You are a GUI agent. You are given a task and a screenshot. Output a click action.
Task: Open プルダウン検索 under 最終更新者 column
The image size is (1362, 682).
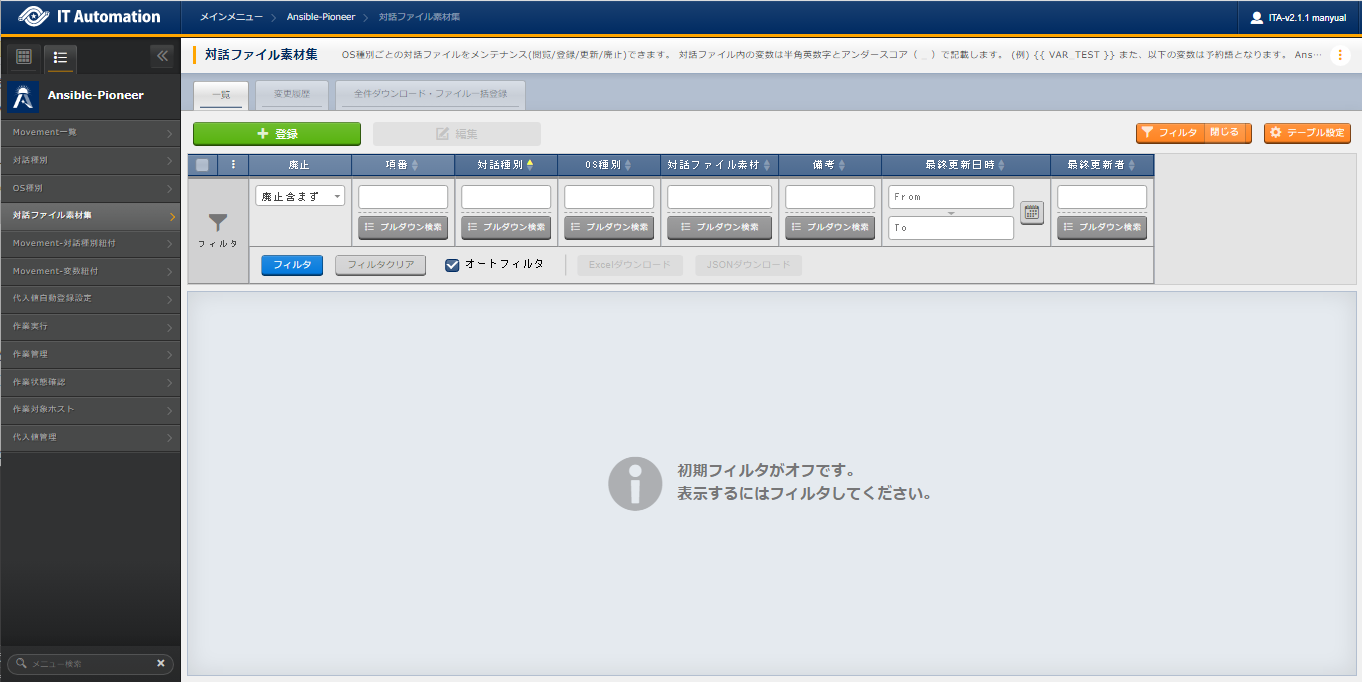point(1102,227)
